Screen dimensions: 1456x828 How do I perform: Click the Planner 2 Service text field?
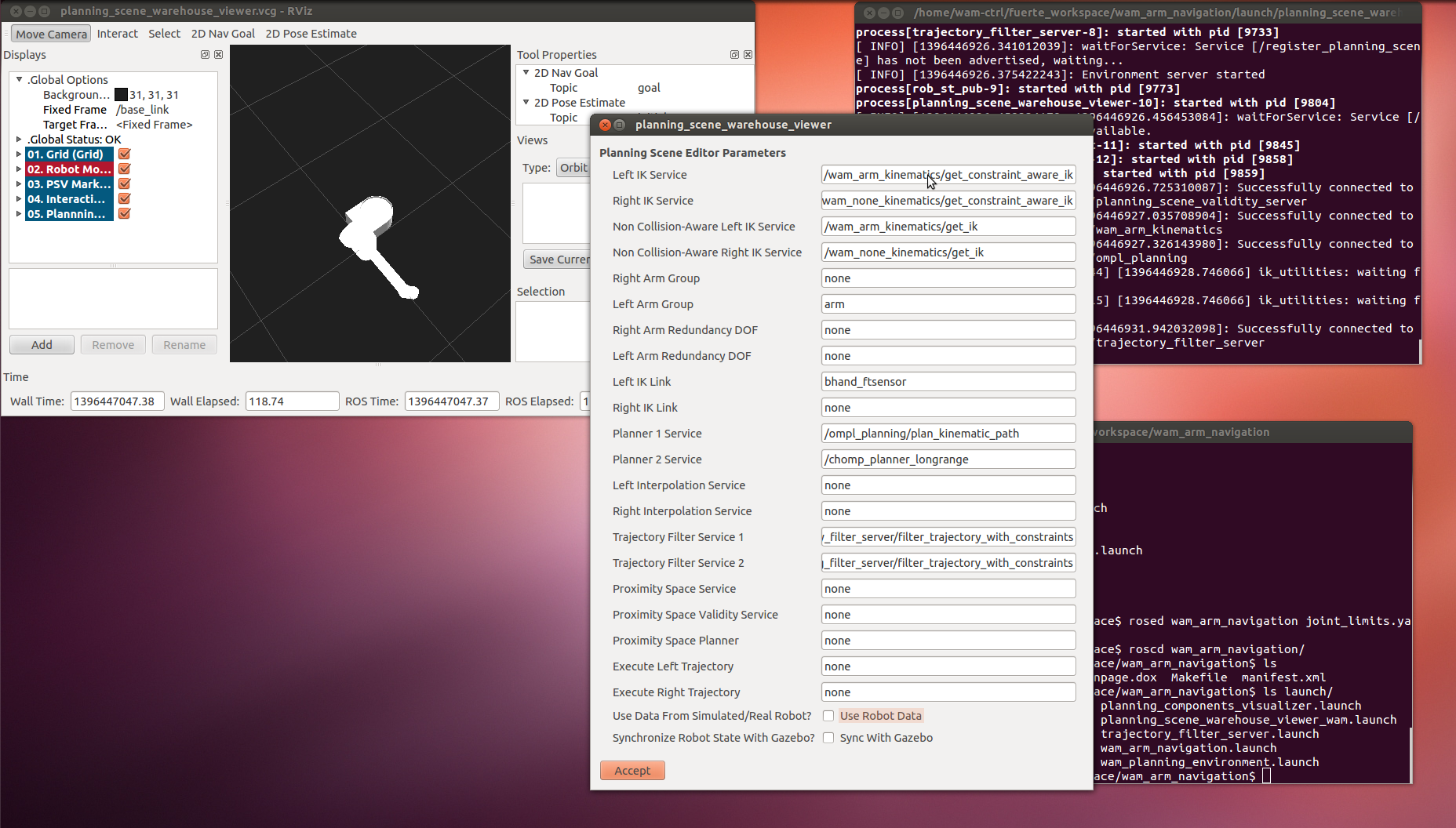(x=948, y=459)
